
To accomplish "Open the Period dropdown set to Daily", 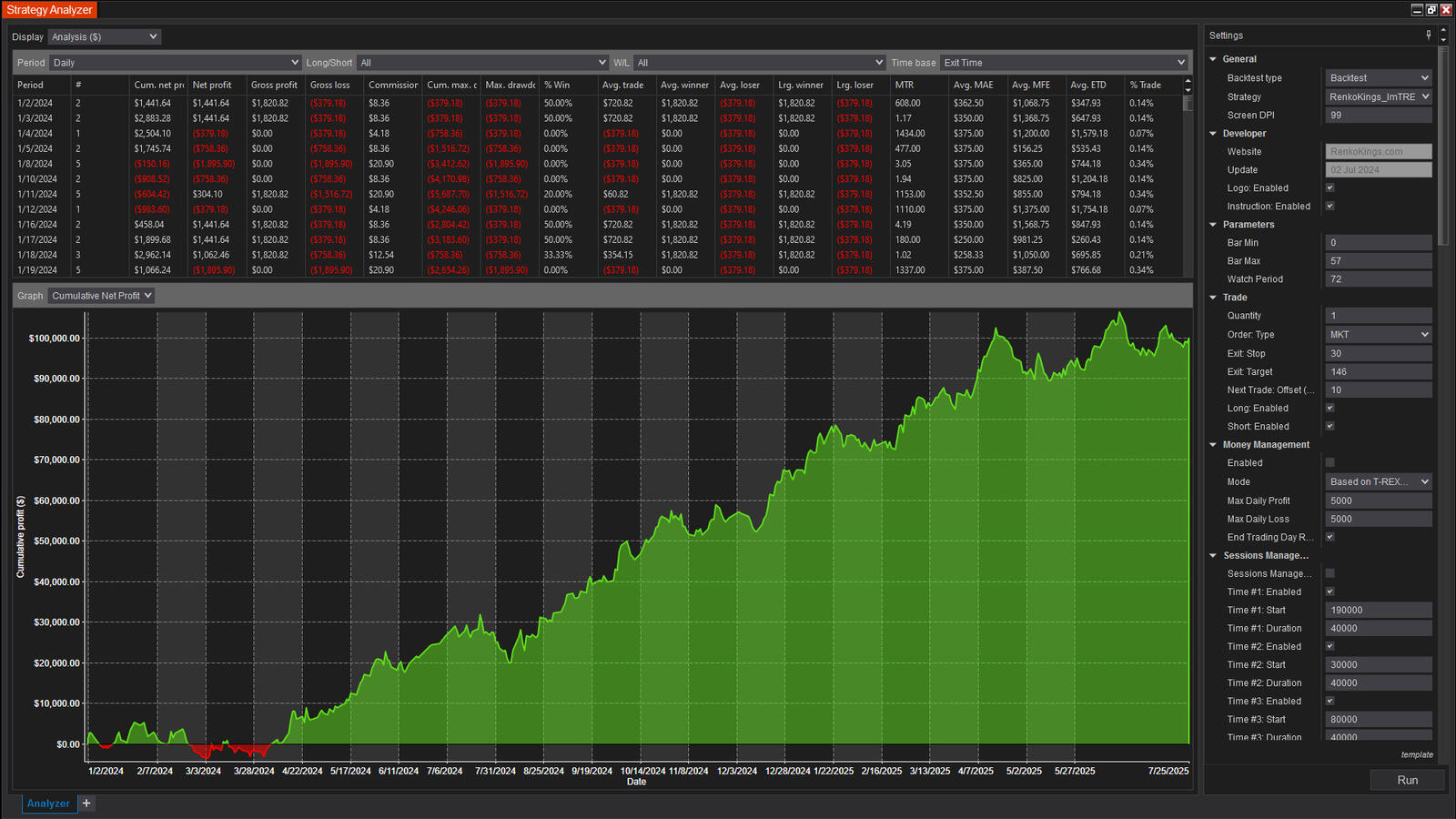I will [175, 63].
